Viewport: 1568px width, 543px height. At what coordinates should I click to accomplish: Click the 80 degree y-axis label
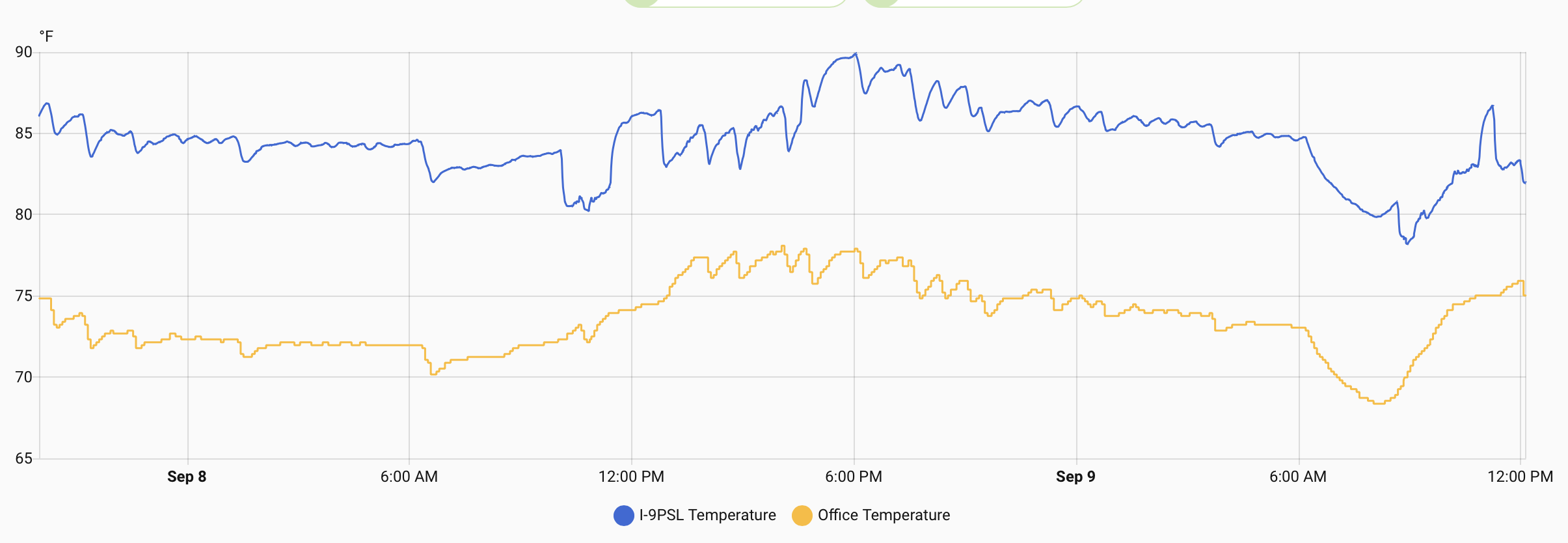pos(23,214)
